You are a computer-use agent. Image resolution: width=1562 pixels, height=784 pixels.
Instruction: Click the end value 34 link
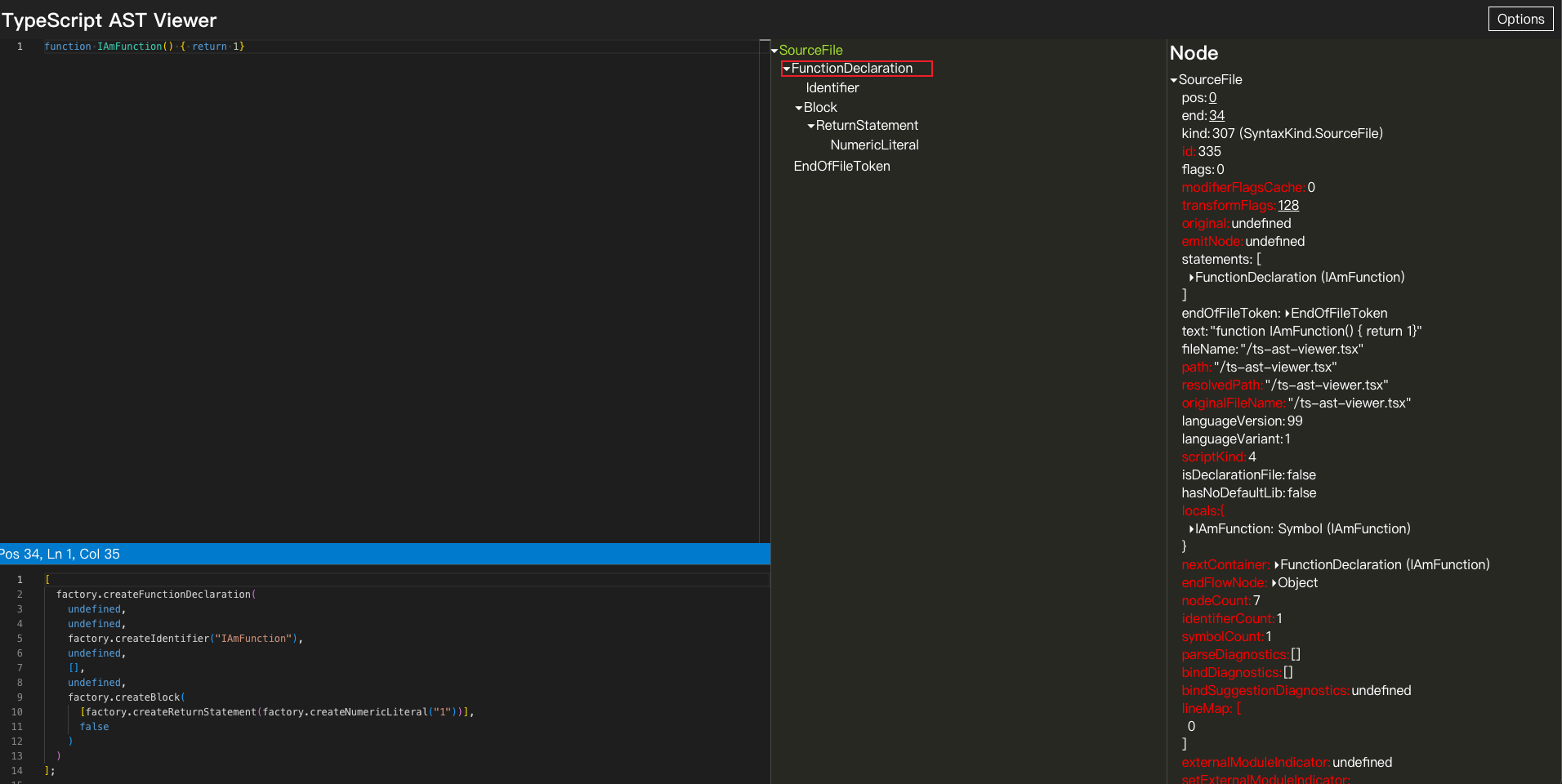pyautogui.click(x=1216, y=116)
